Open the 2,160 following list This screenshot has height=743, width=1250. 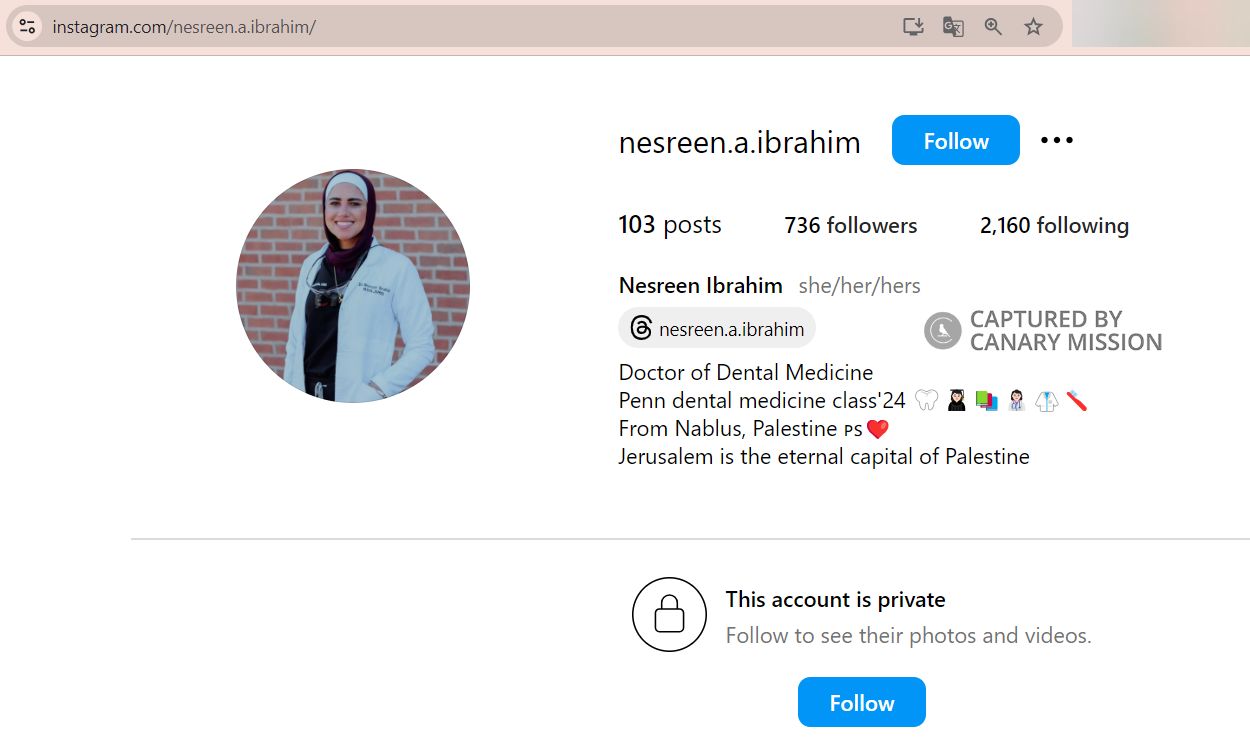click(1054, 226)
